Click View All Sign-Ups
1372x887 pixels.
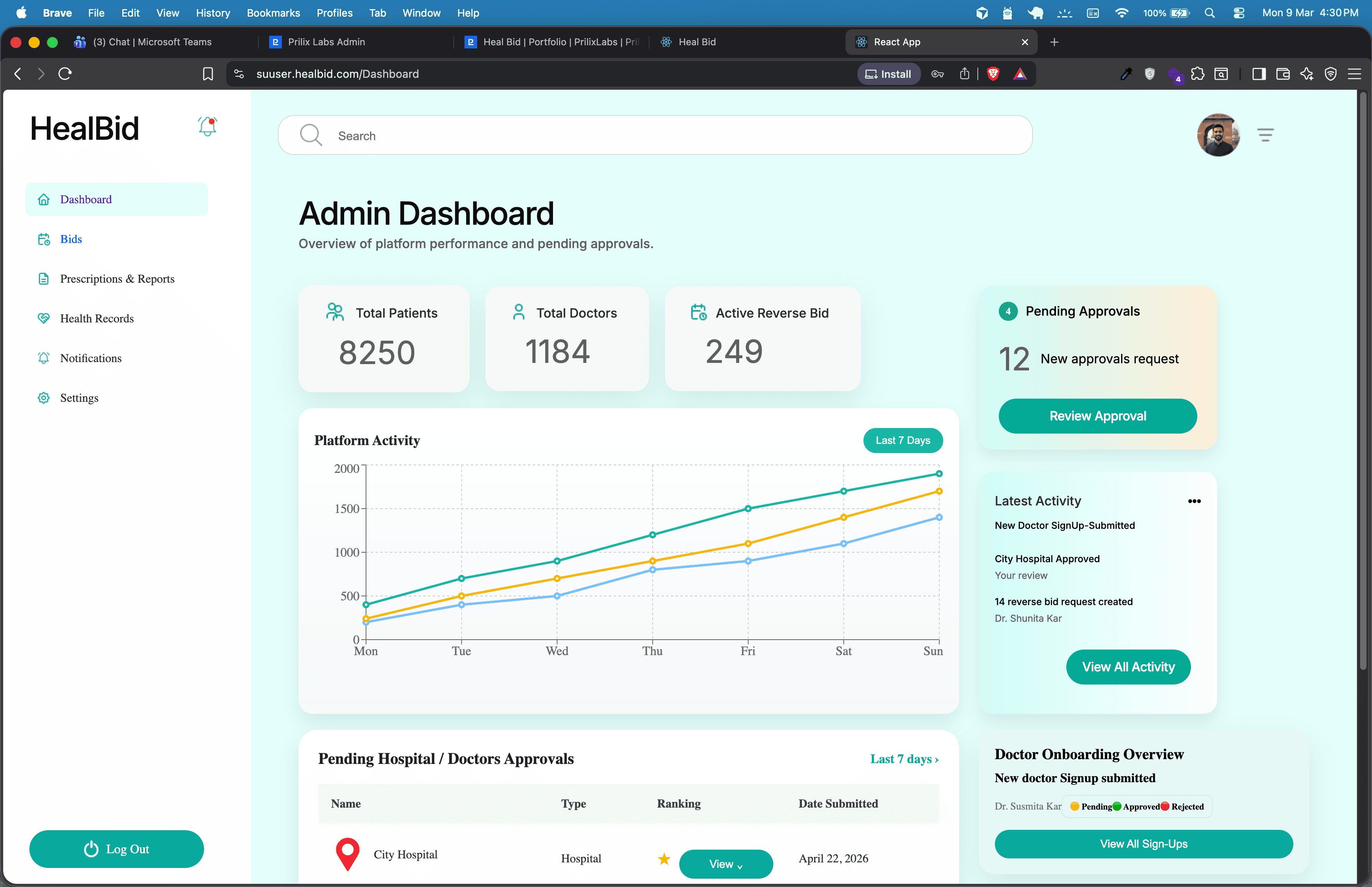click(1143, 844)
